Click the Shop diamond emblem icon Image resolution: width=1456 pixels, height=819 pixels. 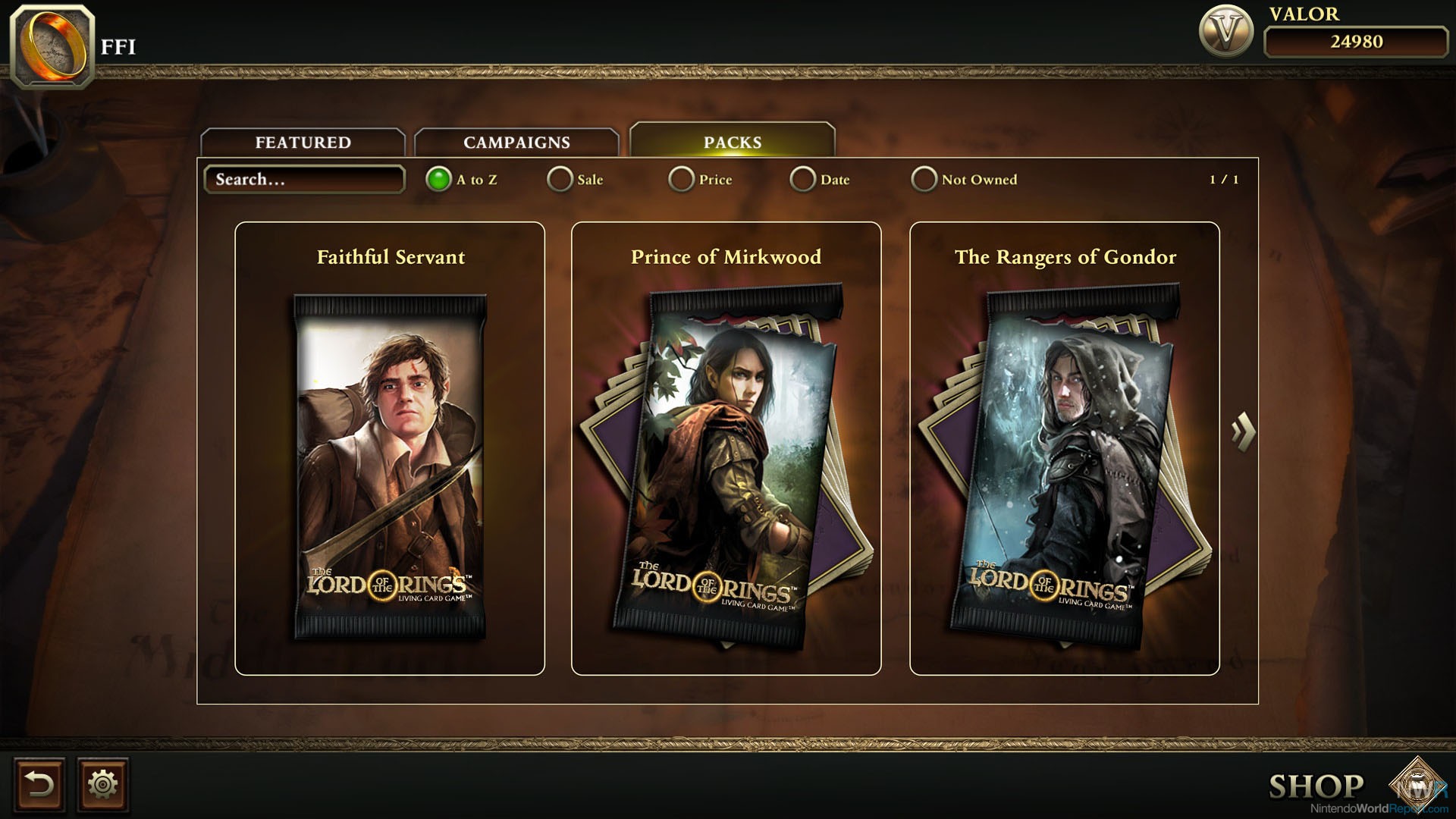[1417, 783]
